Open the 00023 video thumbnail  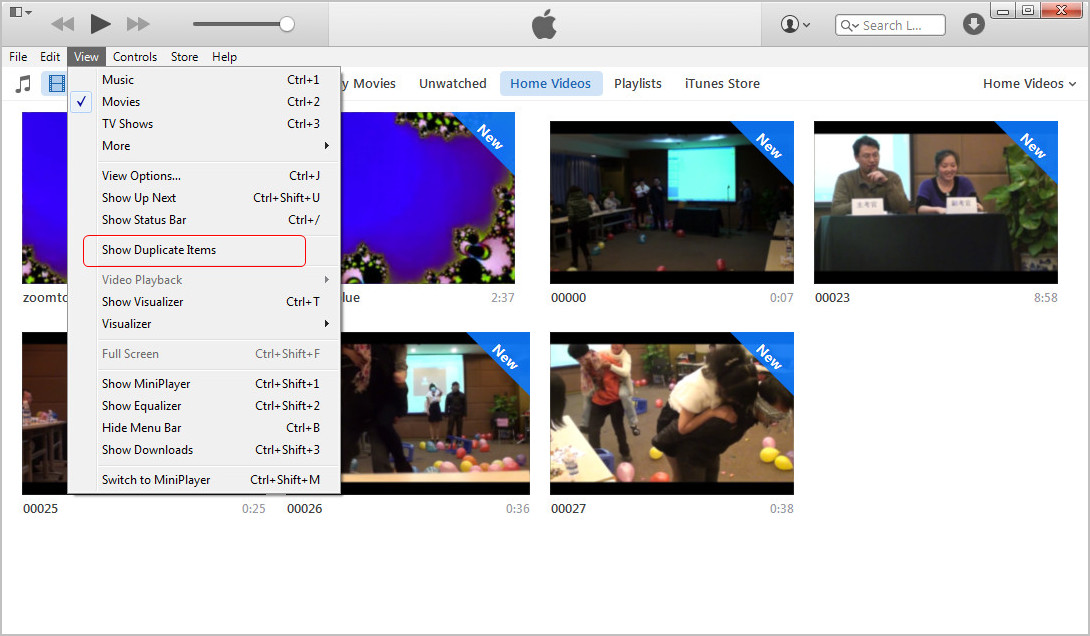point(936,202)
